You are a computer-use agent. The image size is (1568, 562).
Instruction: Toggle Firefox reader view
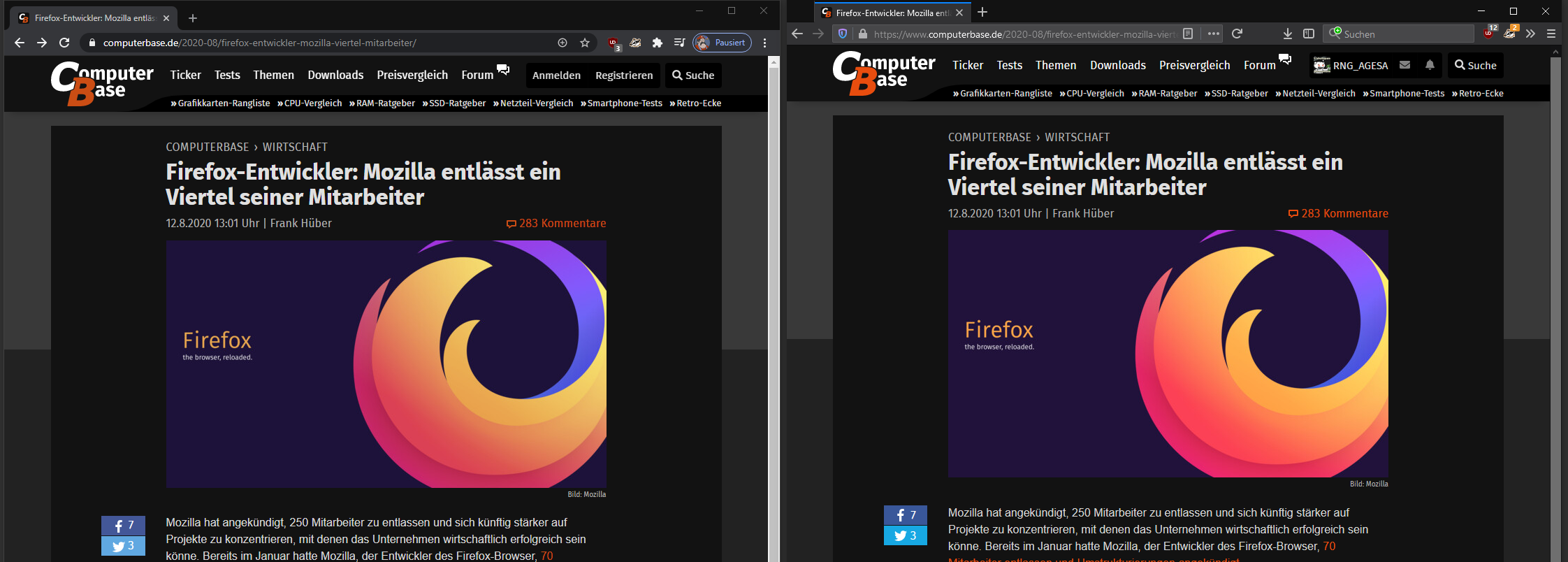coord(1188,34)
